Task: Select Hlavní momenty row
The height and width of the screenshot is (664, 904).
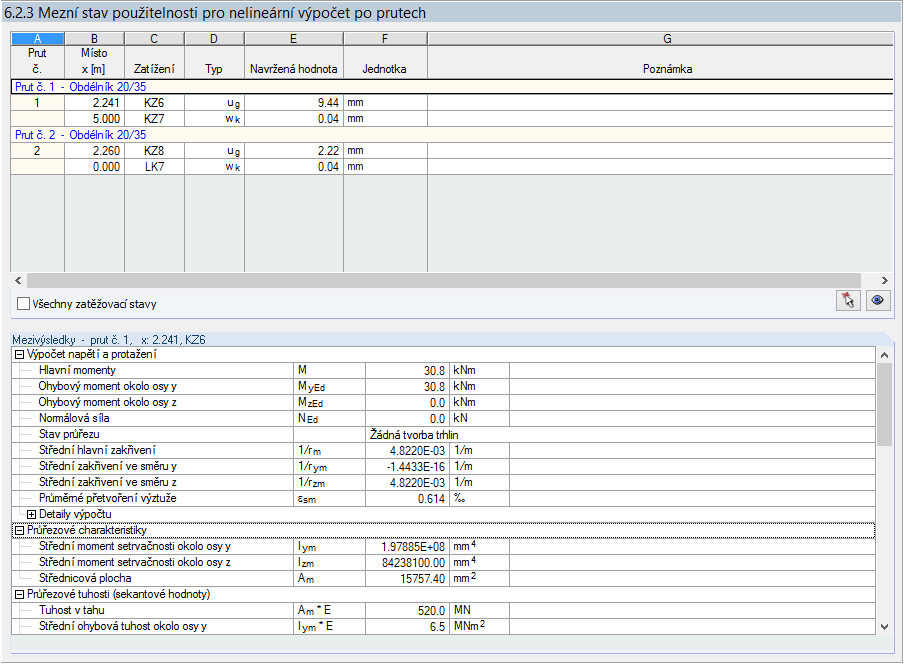Action: [443, 371]
